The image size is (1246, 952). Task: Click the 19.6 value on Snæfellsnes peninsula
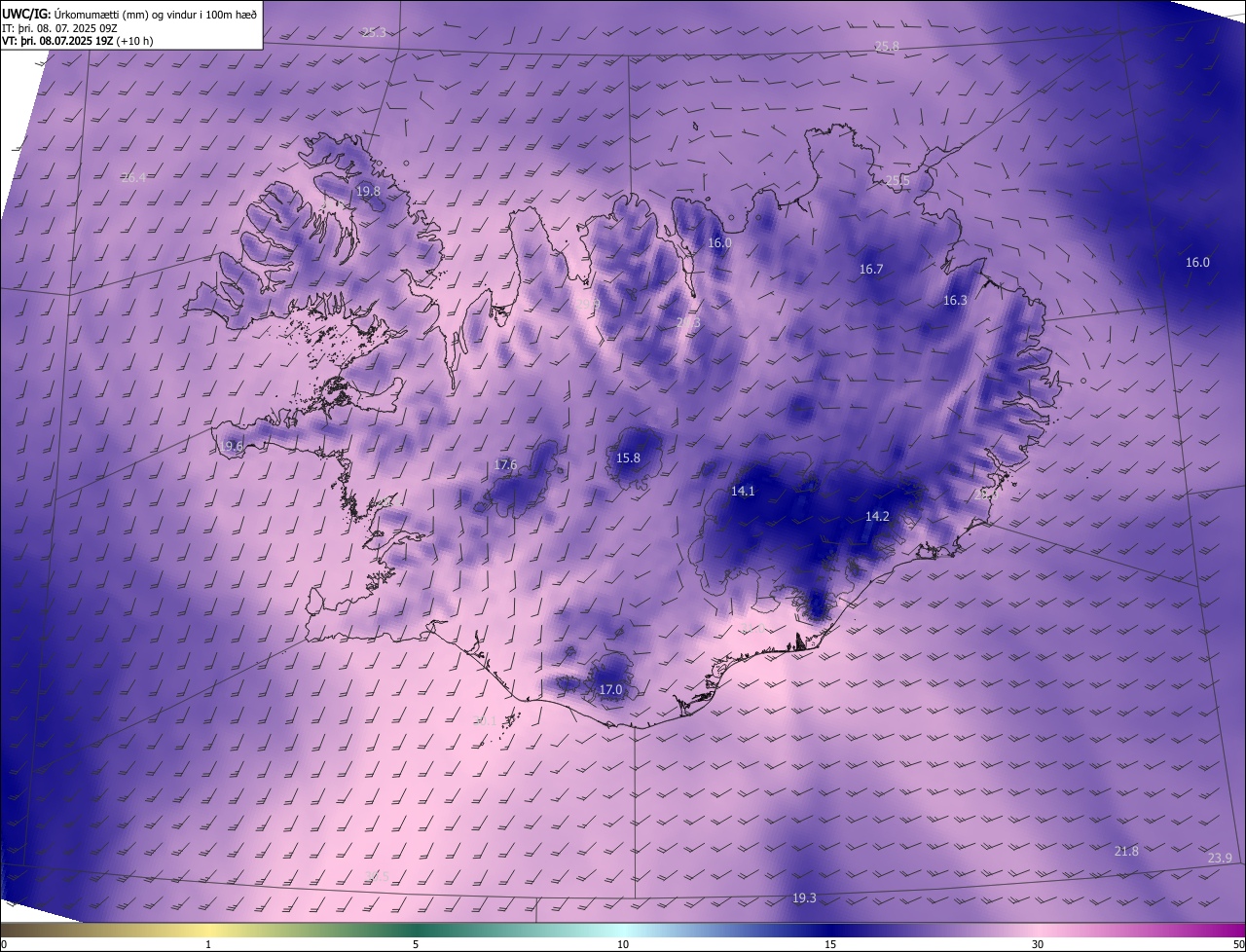[x=231, y=447]
